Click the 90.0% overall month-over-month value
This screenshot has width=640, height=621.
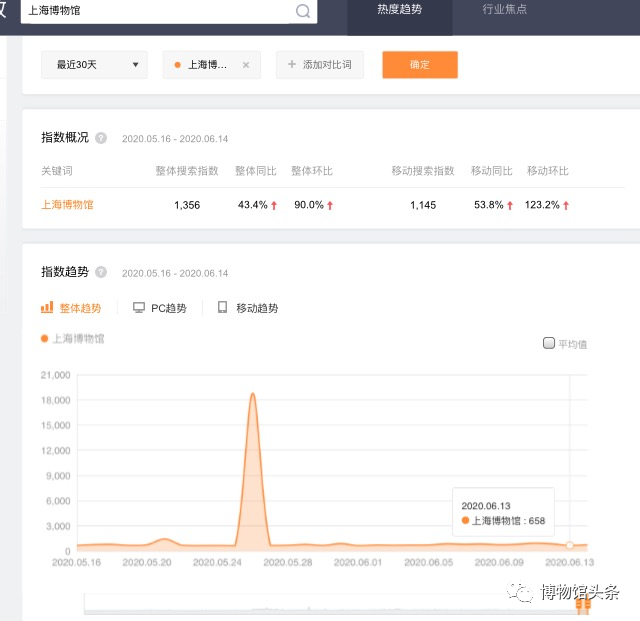pos(309,205)
